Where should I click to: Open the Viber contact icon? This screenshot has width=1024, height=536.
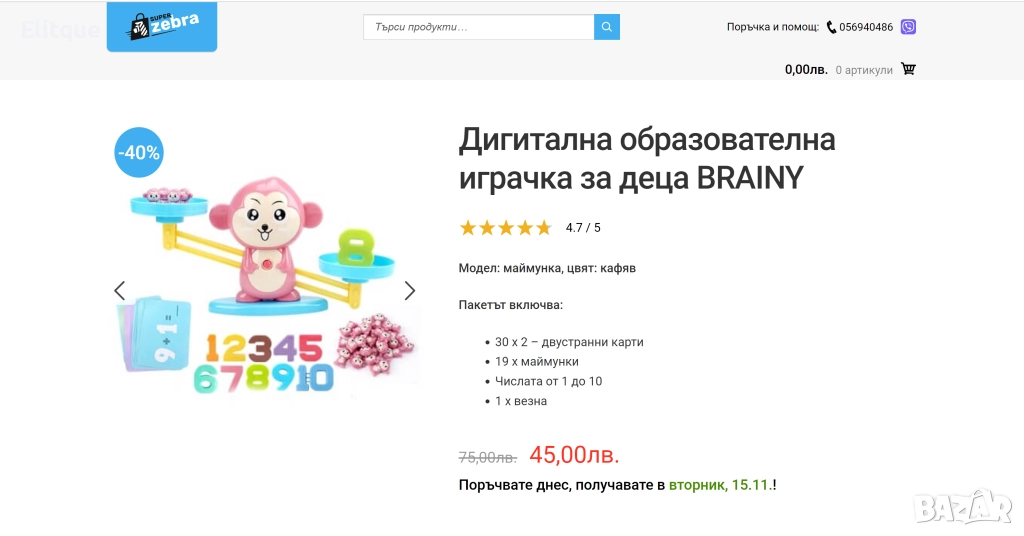pyautogui.click(x=908, y=27)
